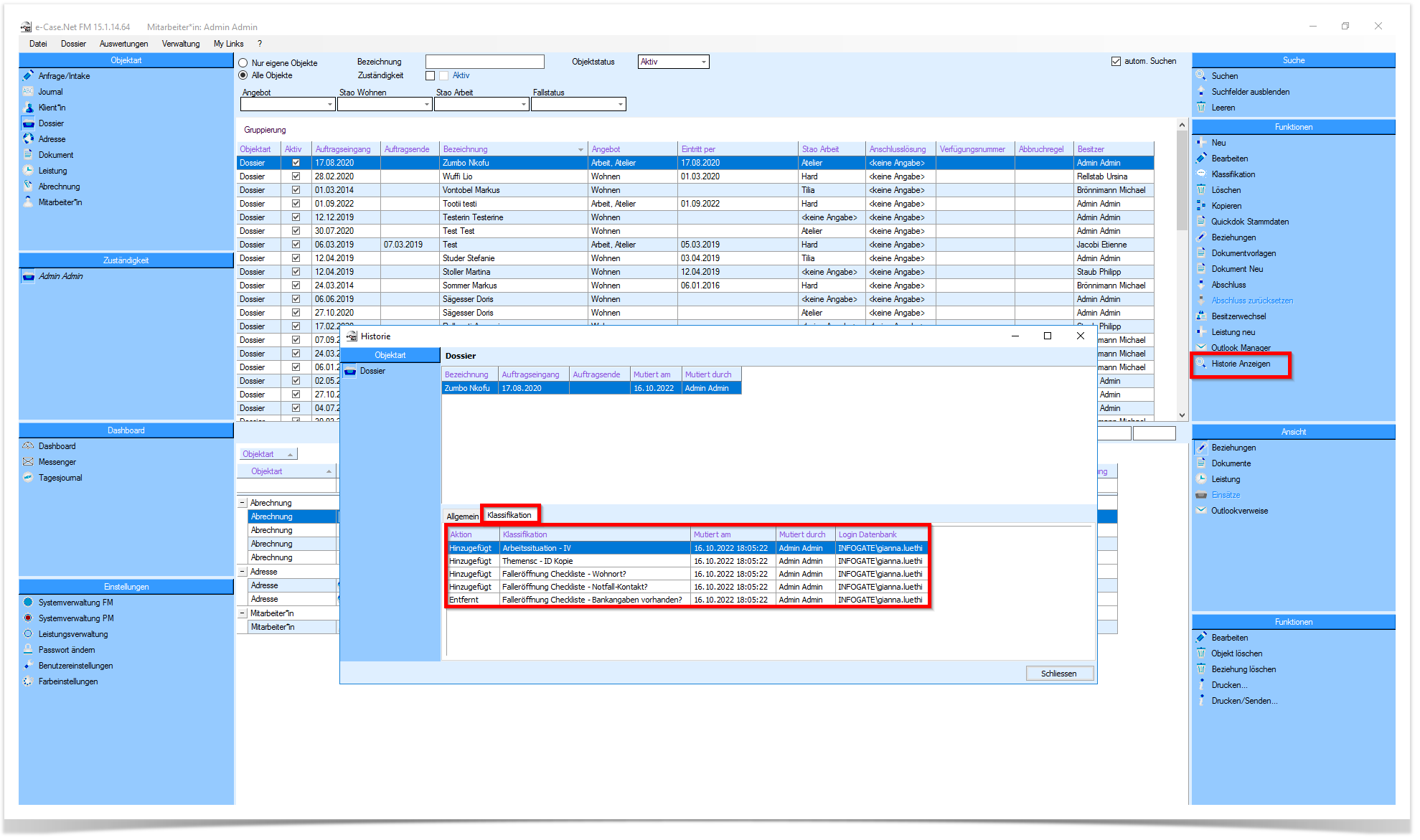Open Farbeinstellungen icon

(28, 681)
